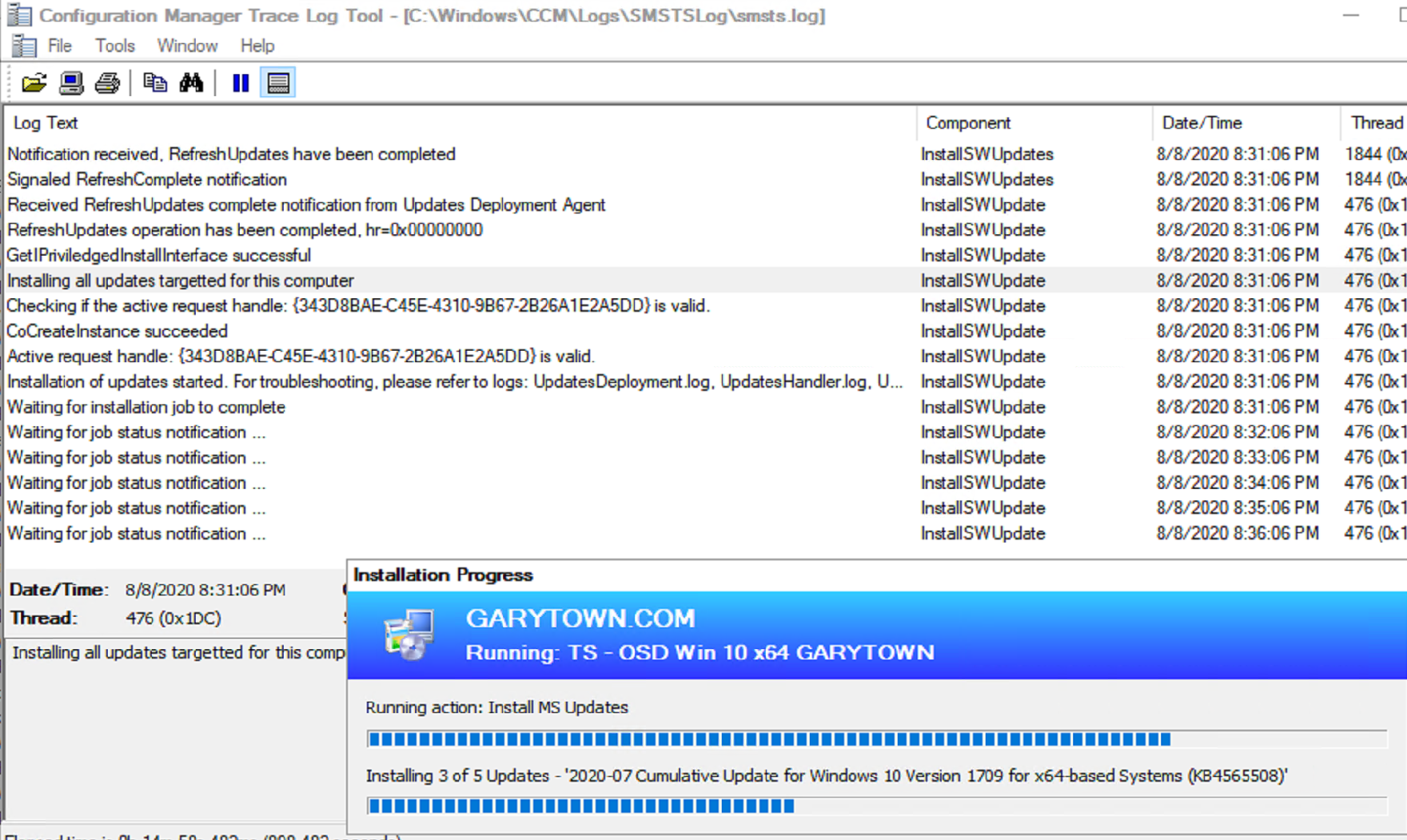This screenshot has width=1407, height=840.
Task: Sort by the Date/Time column header
Action: click(1202, 123)
